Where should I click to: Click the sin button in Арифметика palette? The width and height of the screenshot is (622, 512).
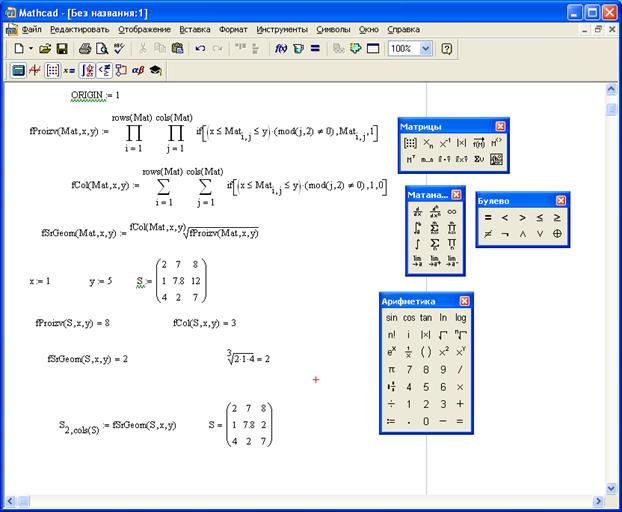click(392, 318)
